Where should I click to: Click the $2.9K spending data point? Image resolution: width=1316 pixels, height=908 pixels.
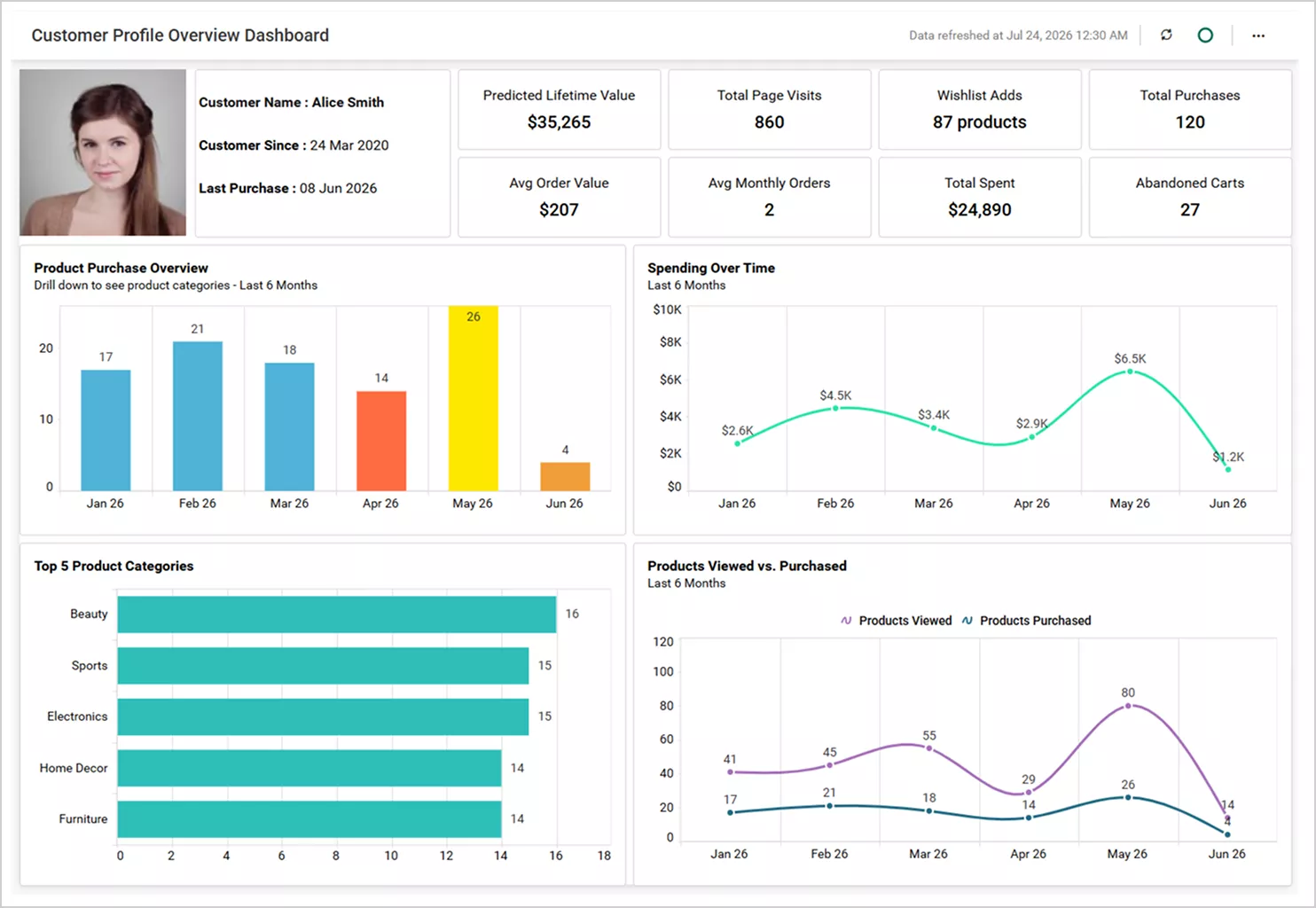coord(1031,437)
